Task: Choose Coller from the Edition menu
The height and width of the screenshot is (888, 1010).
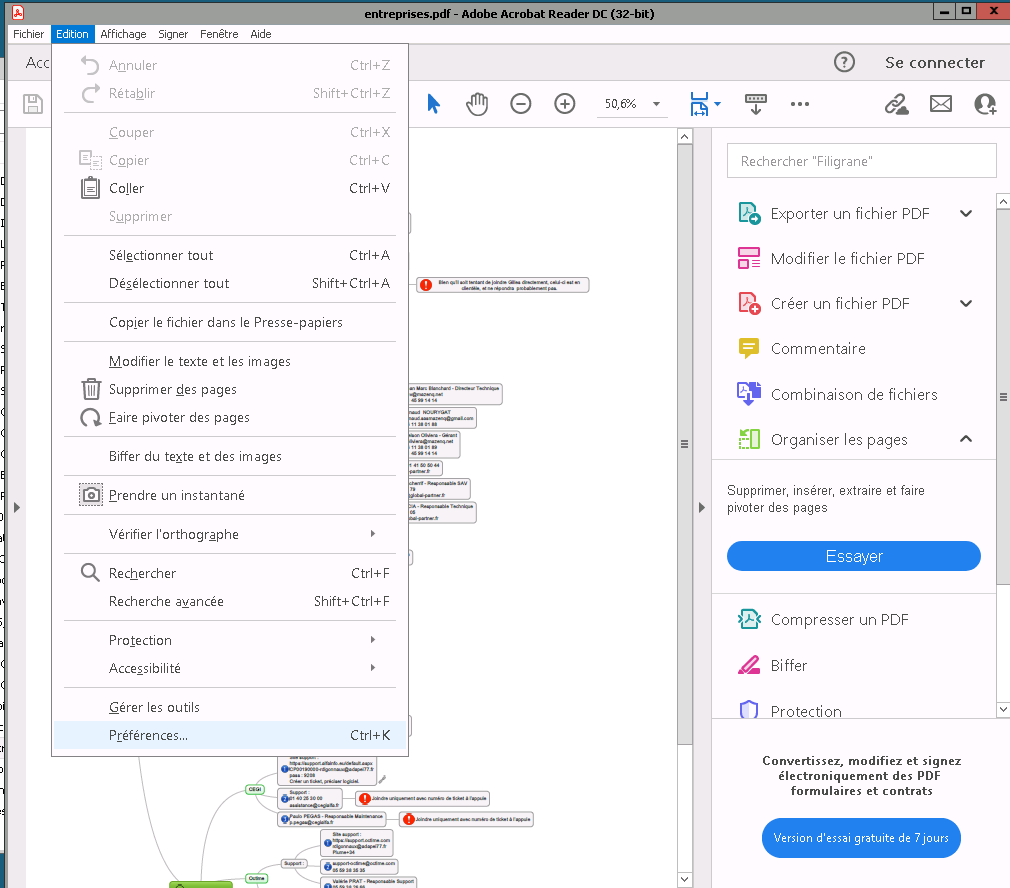Action: (230, 189)
